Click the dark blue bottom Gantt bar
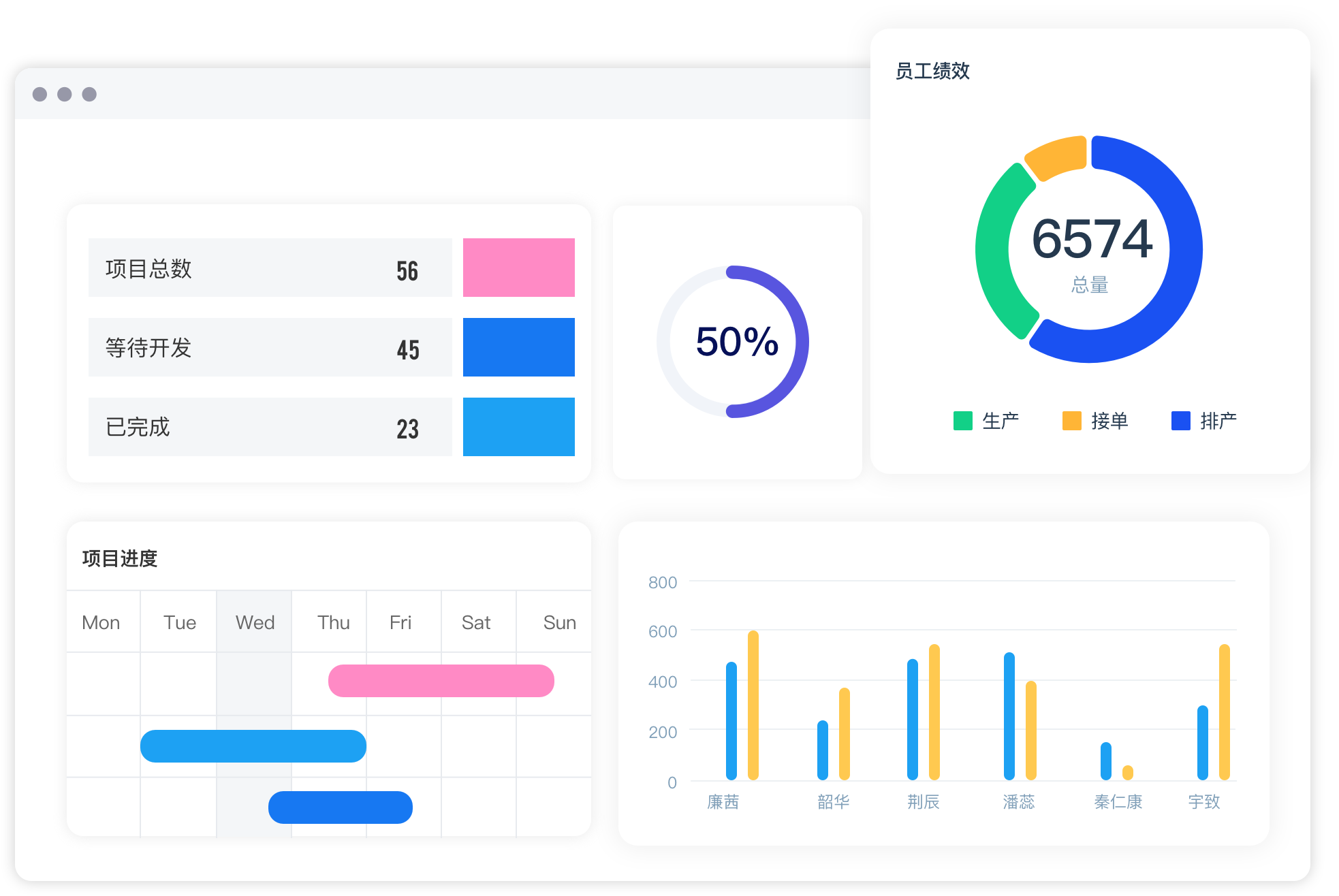The height and width of the screenshot is (896, 1339). [340, 807]
